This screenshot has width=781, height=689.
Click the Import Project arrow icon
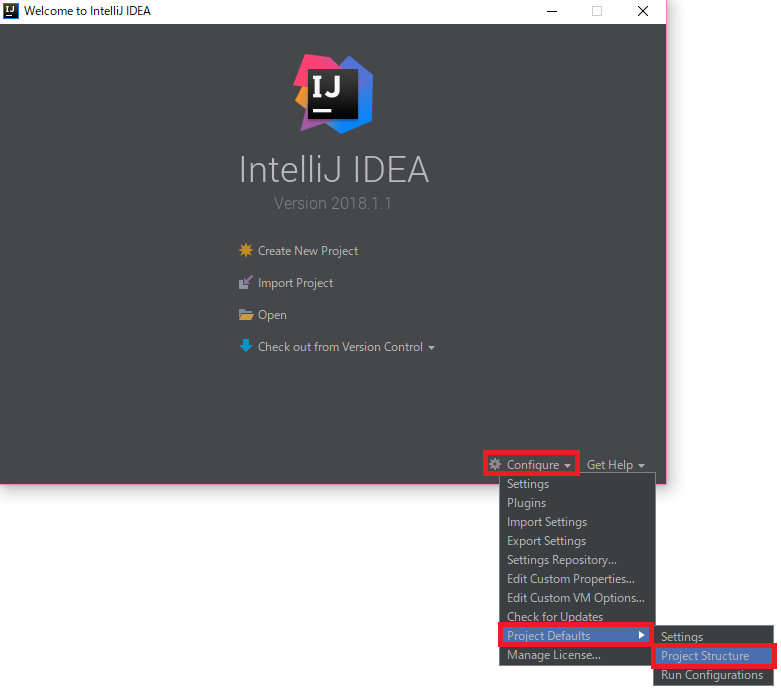coord(246,282)
